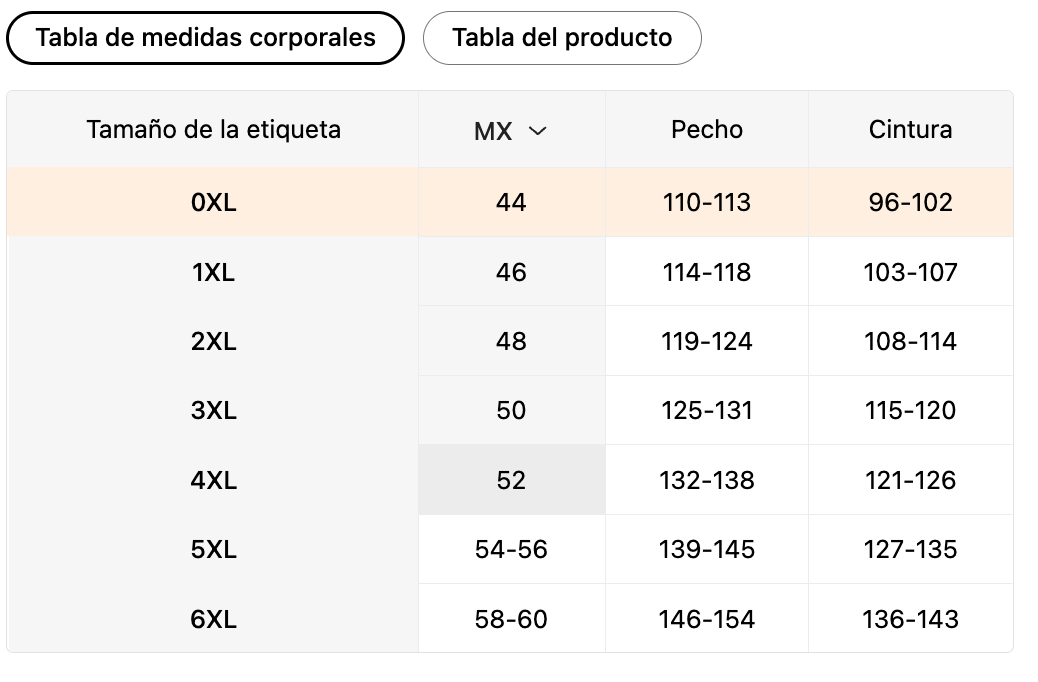Click the MX column header label
The width and height of the screenshot is (1038, 682).
[x=493, y=131]
